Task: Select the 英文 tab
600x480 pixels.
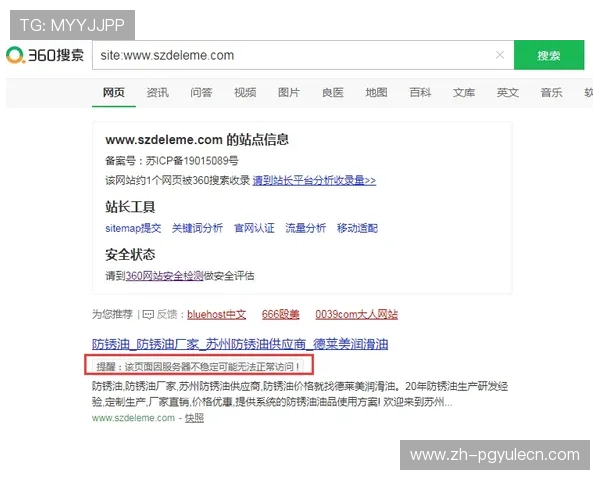Action: [507, 93]
